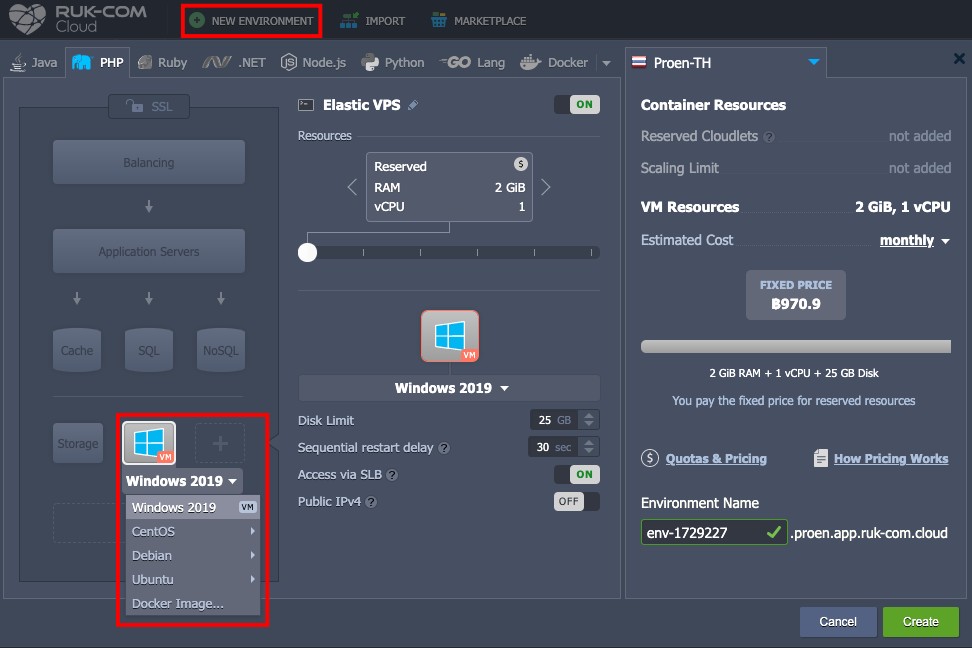The image size is (972, 648).
Task: Expand more language tabs arrow
Action: pyautogui.click(x=606, y=63)
